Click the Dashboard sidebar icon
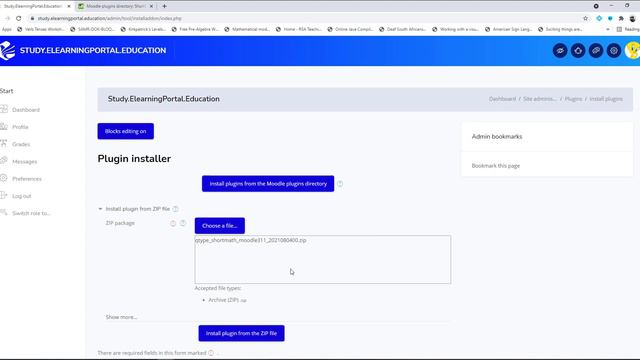Image resolution: width=640 pixels, height=360 pixels. click(x=4, y=109)
